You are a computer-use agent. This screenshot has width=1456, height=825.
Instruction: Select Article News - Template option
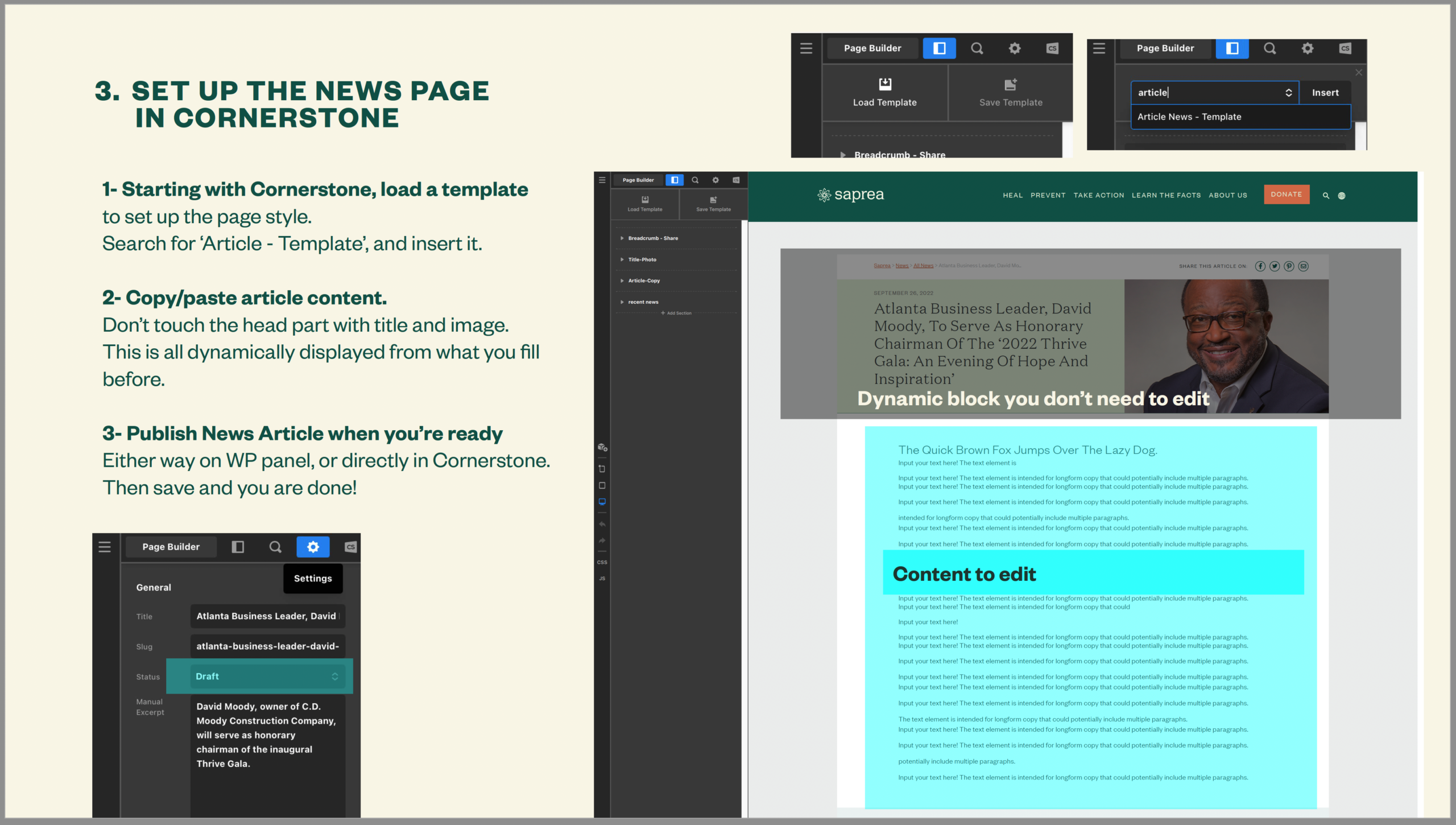coord(1240,117)
